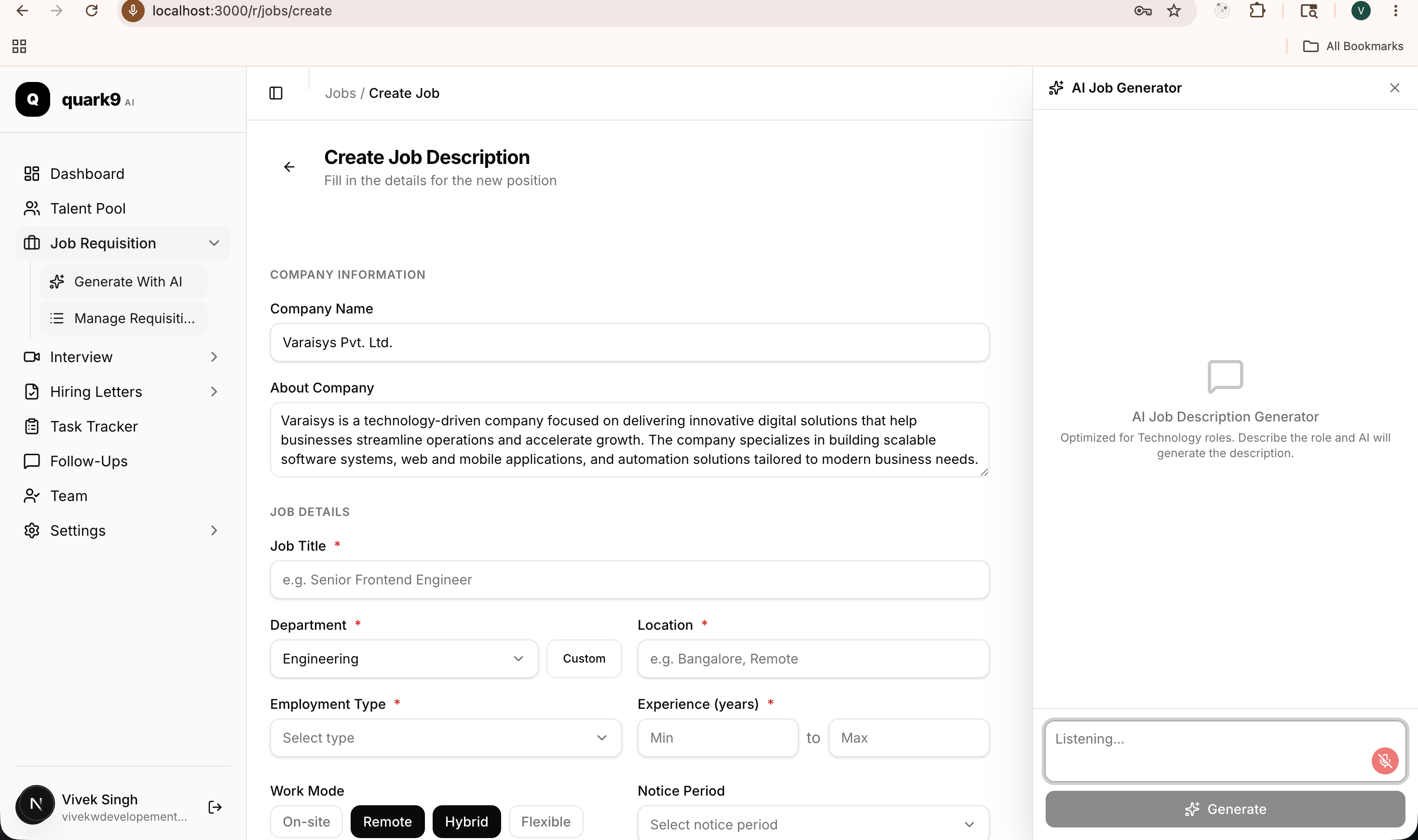Image resolution: width=1418 pixels, height=840 pixels.
Task: Open the saved passwords key icon
Action: [x=1142, y=11]
